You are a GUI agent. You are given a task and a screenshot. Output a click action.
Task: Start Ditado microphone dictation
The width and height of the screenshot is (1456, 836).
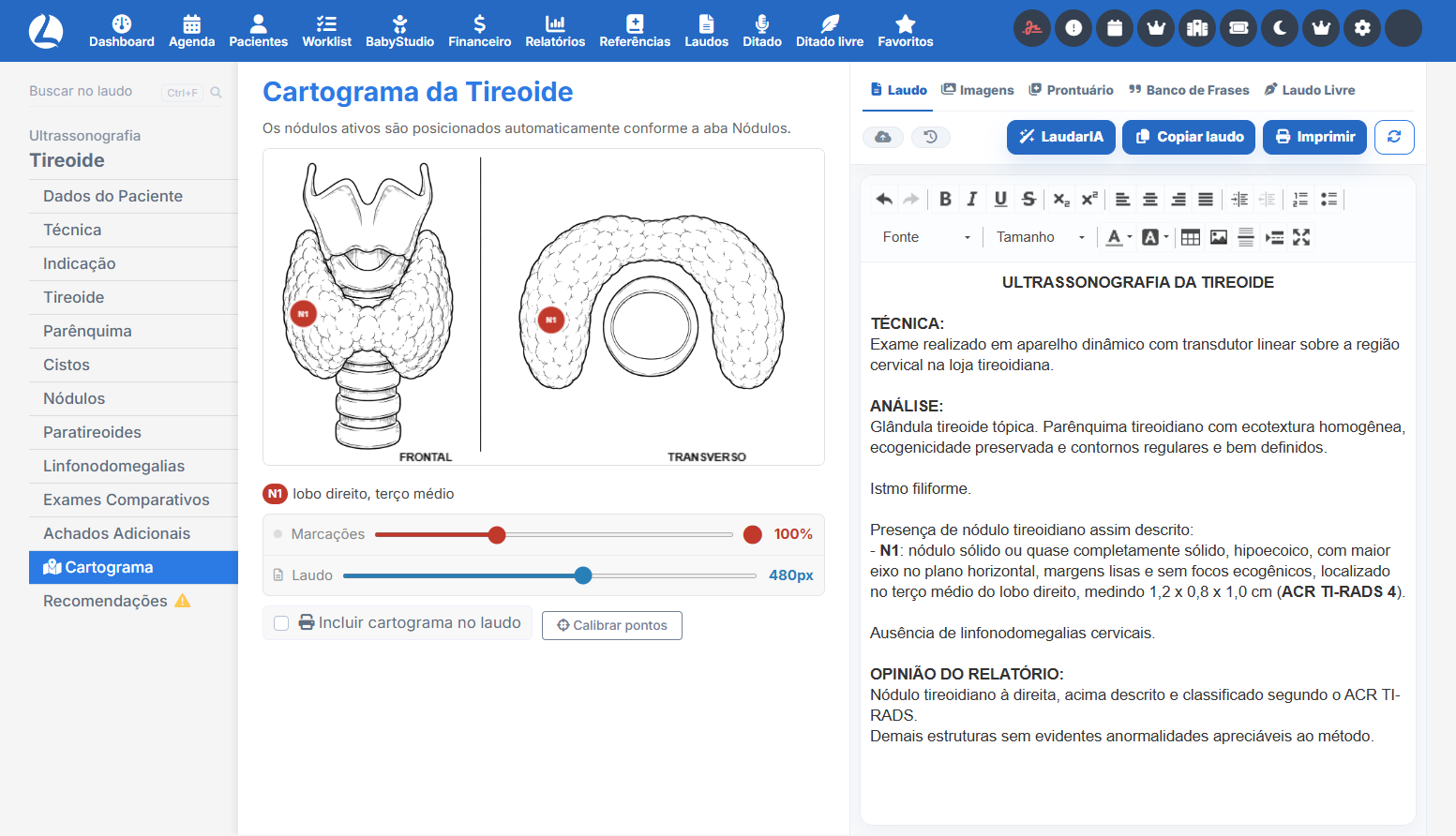coord(762,31)
